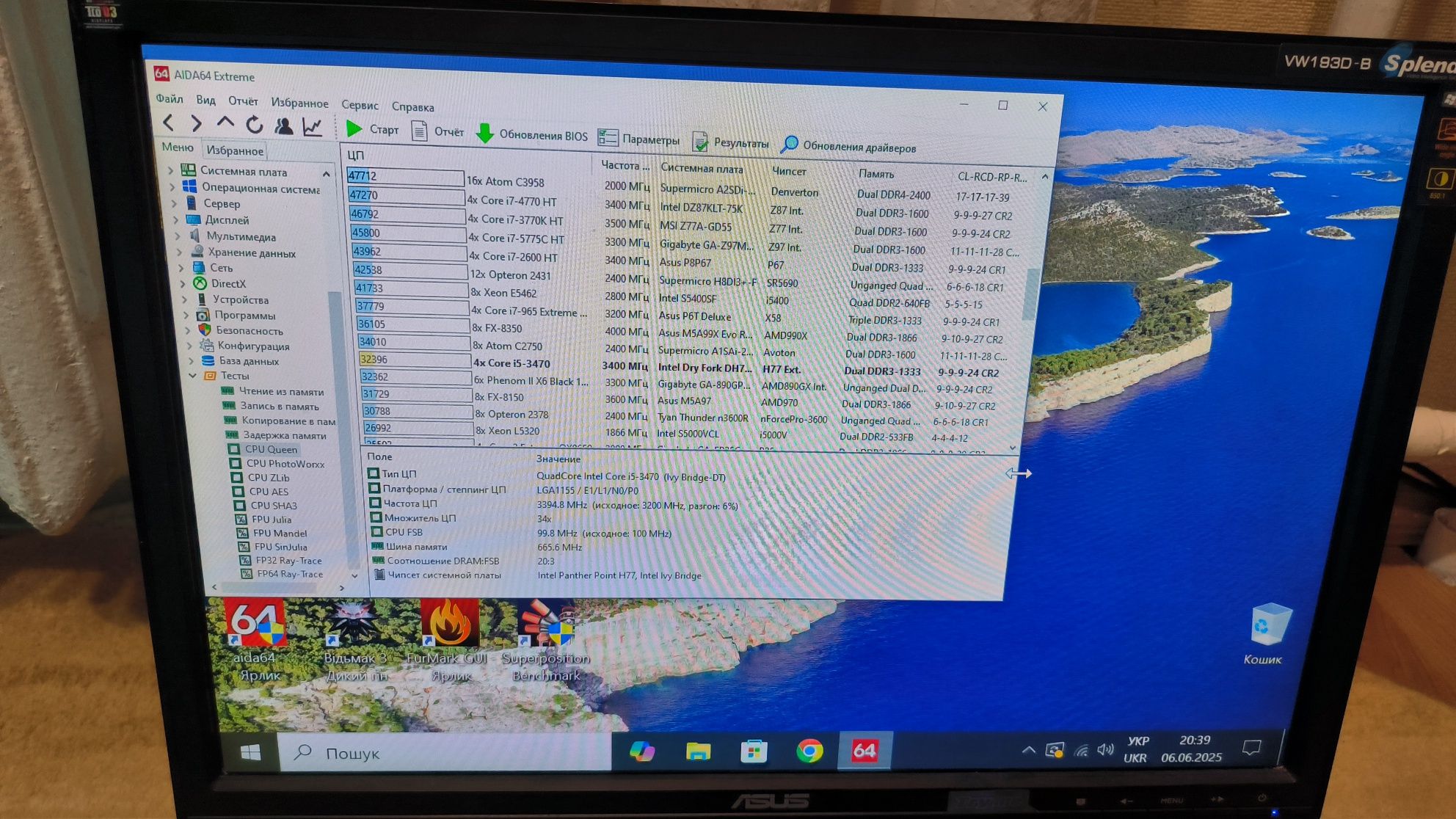Open the Отчёт toolbar button

tap(438, 131)
